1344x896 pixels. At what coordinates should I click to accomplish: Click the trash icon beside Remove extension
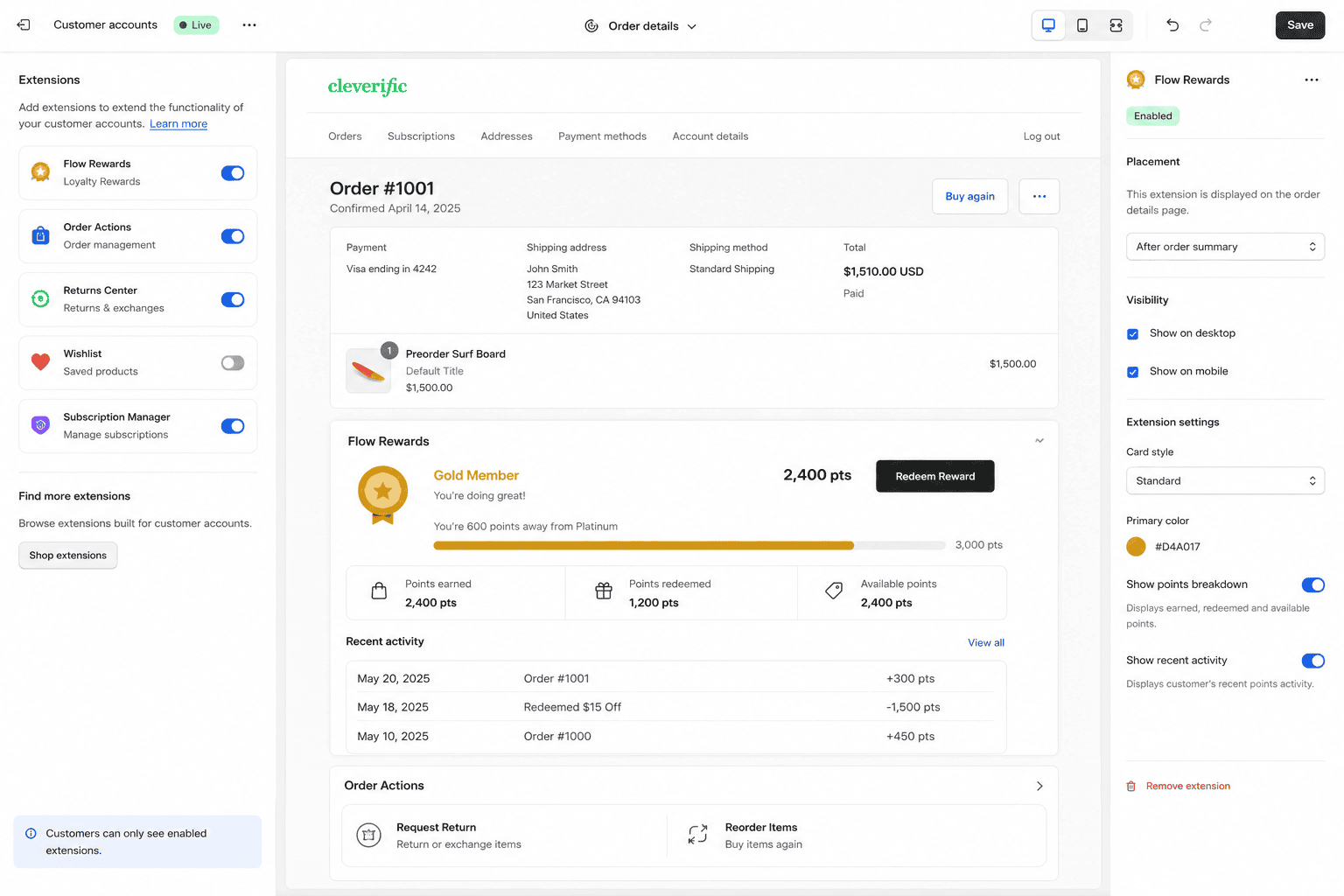(1131, 786)
